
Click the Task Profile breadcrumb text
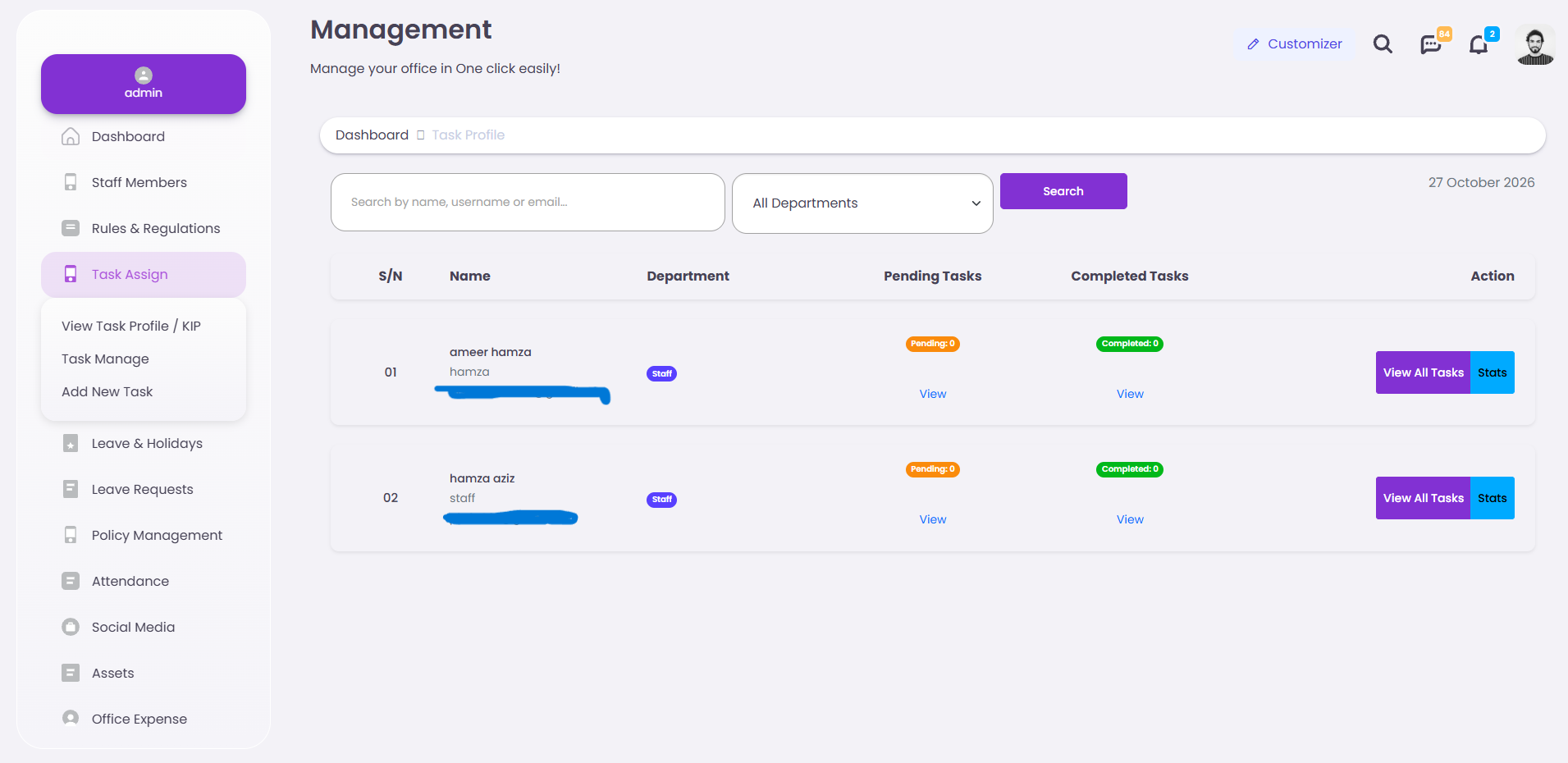[x=469, y=135]
